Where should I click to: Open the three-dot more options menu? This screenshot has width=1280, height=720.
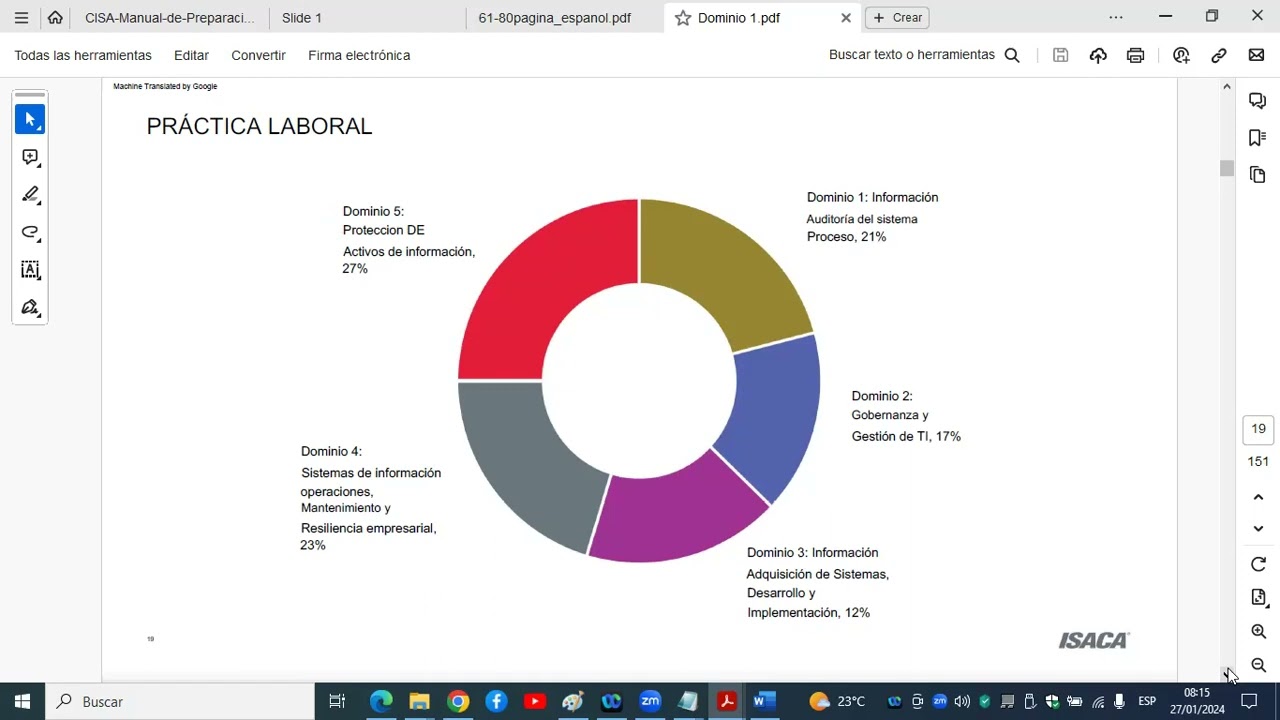[1116, 17]
